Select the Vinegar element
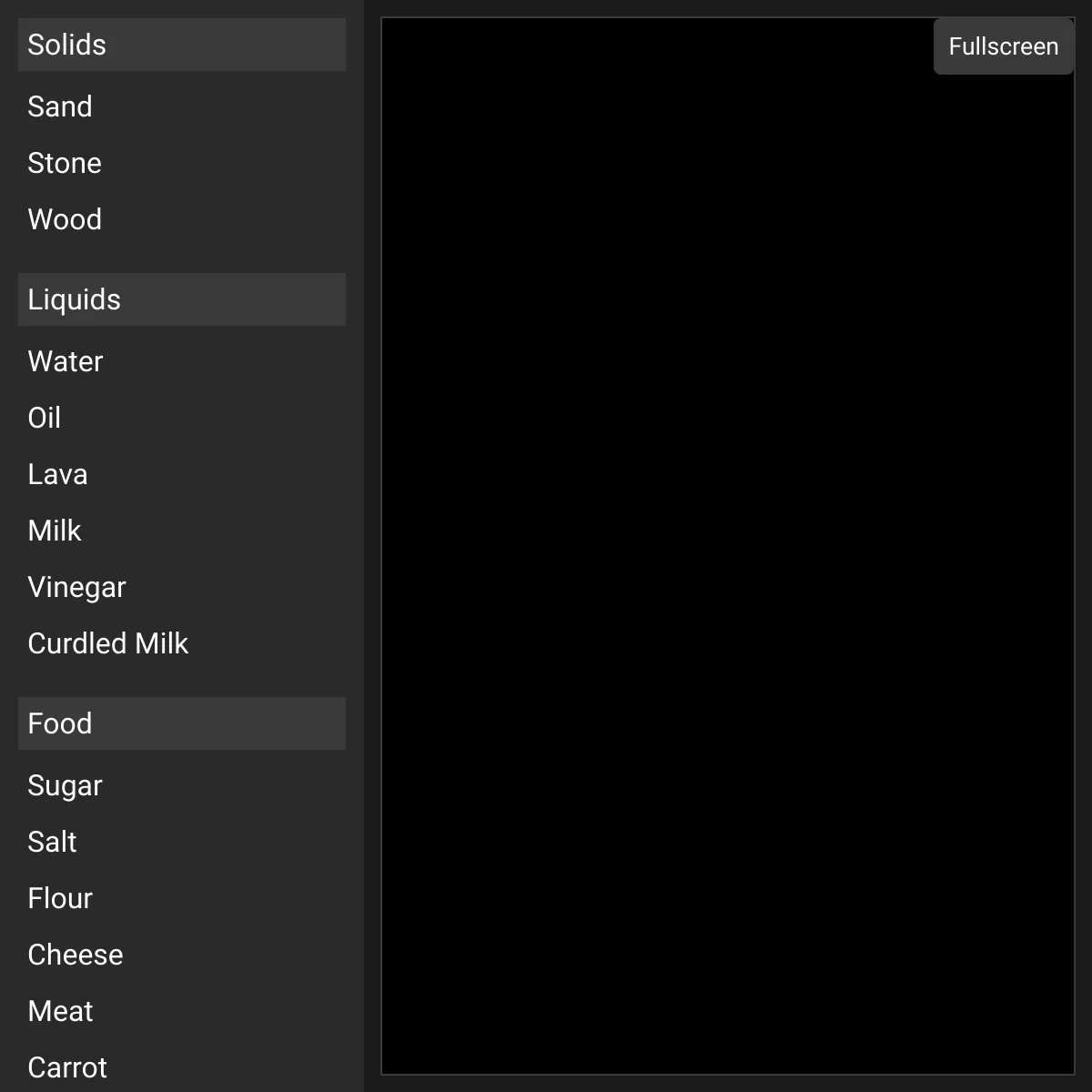 [x=182, y=587]
